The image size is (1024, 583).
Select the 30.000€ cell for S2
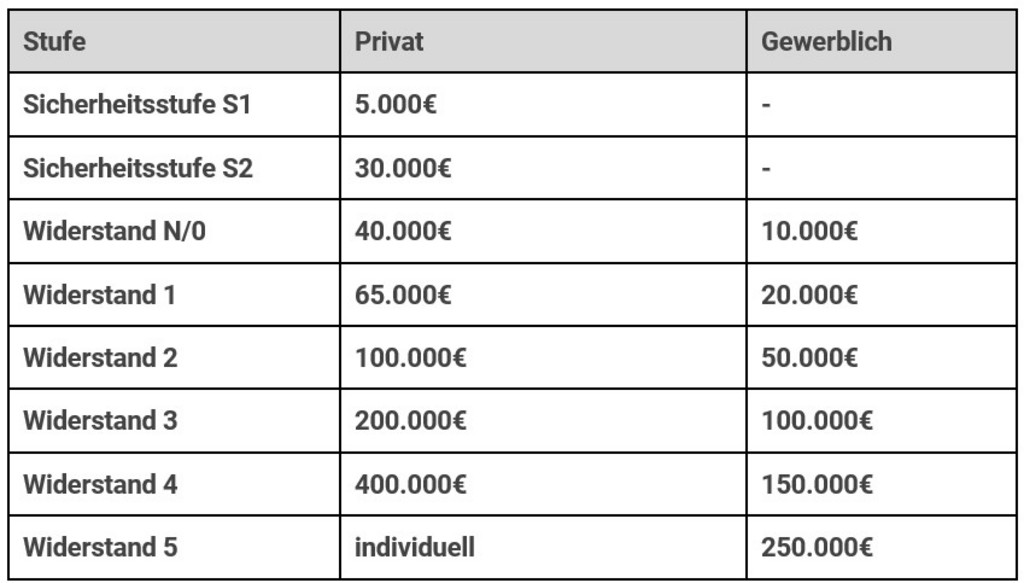tap(403, 168)
